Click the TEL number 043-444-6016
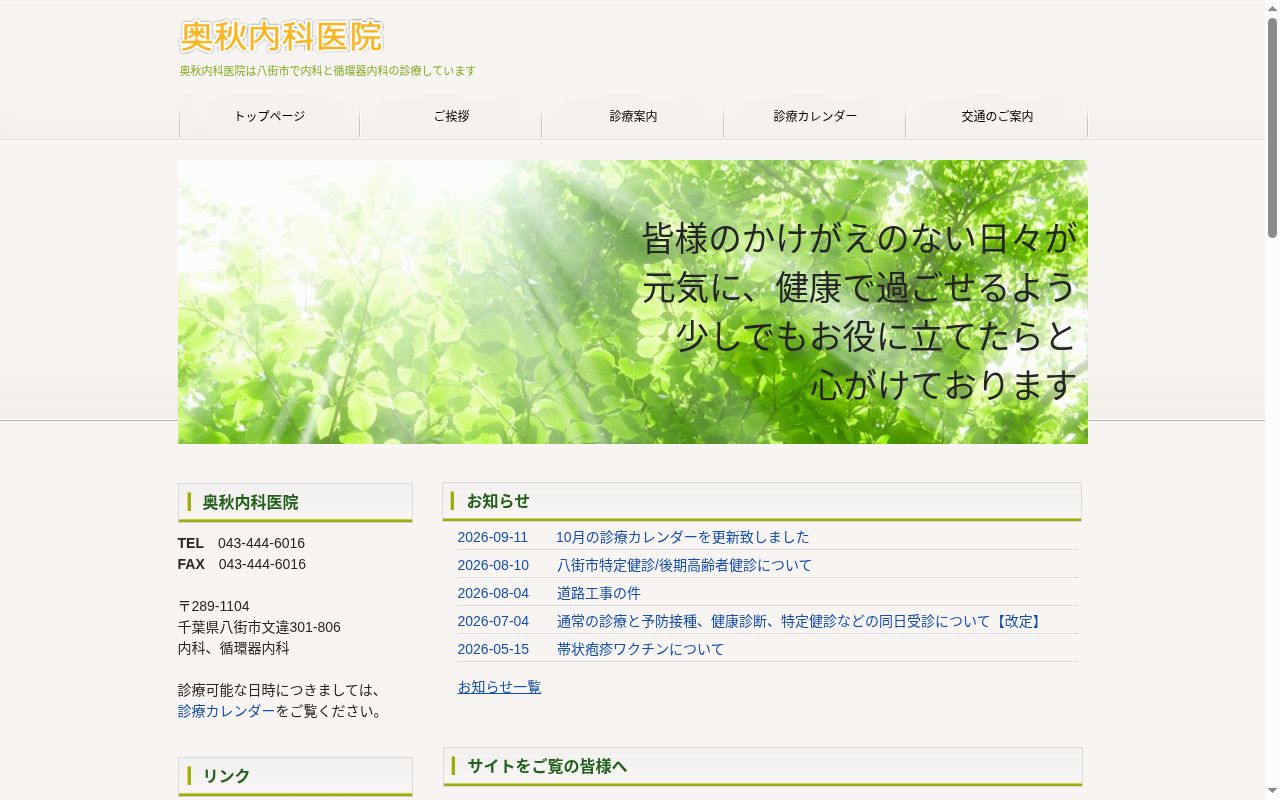1280x800 pixels. [x=261, y=543]
